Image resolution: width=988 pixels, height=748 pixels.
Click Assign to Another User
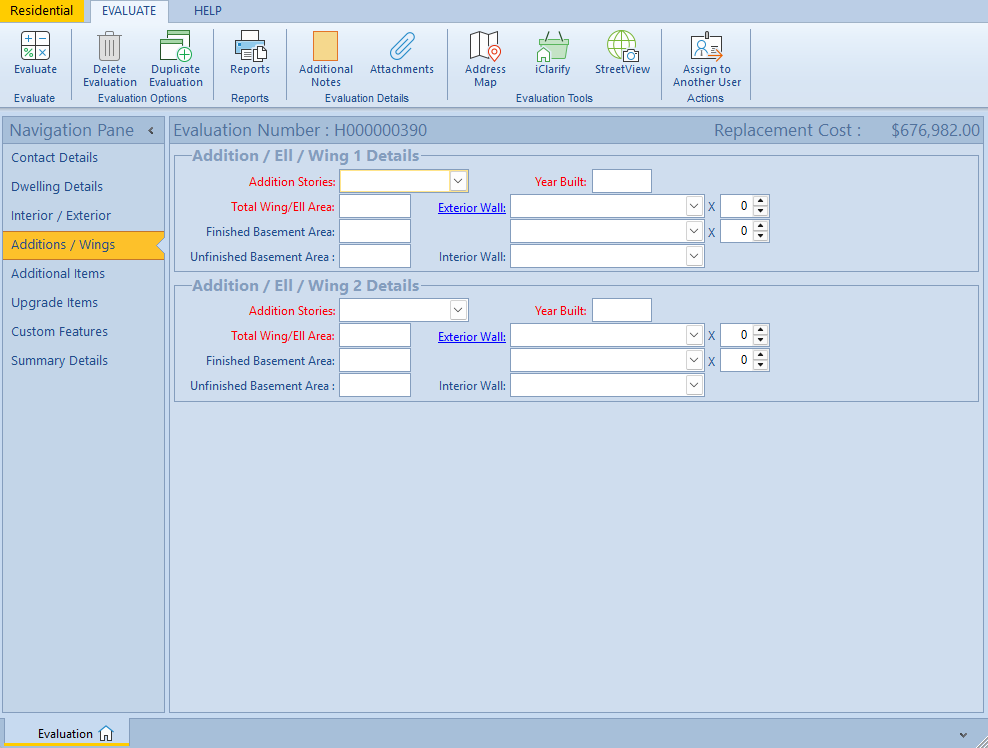tap(706, 47)
